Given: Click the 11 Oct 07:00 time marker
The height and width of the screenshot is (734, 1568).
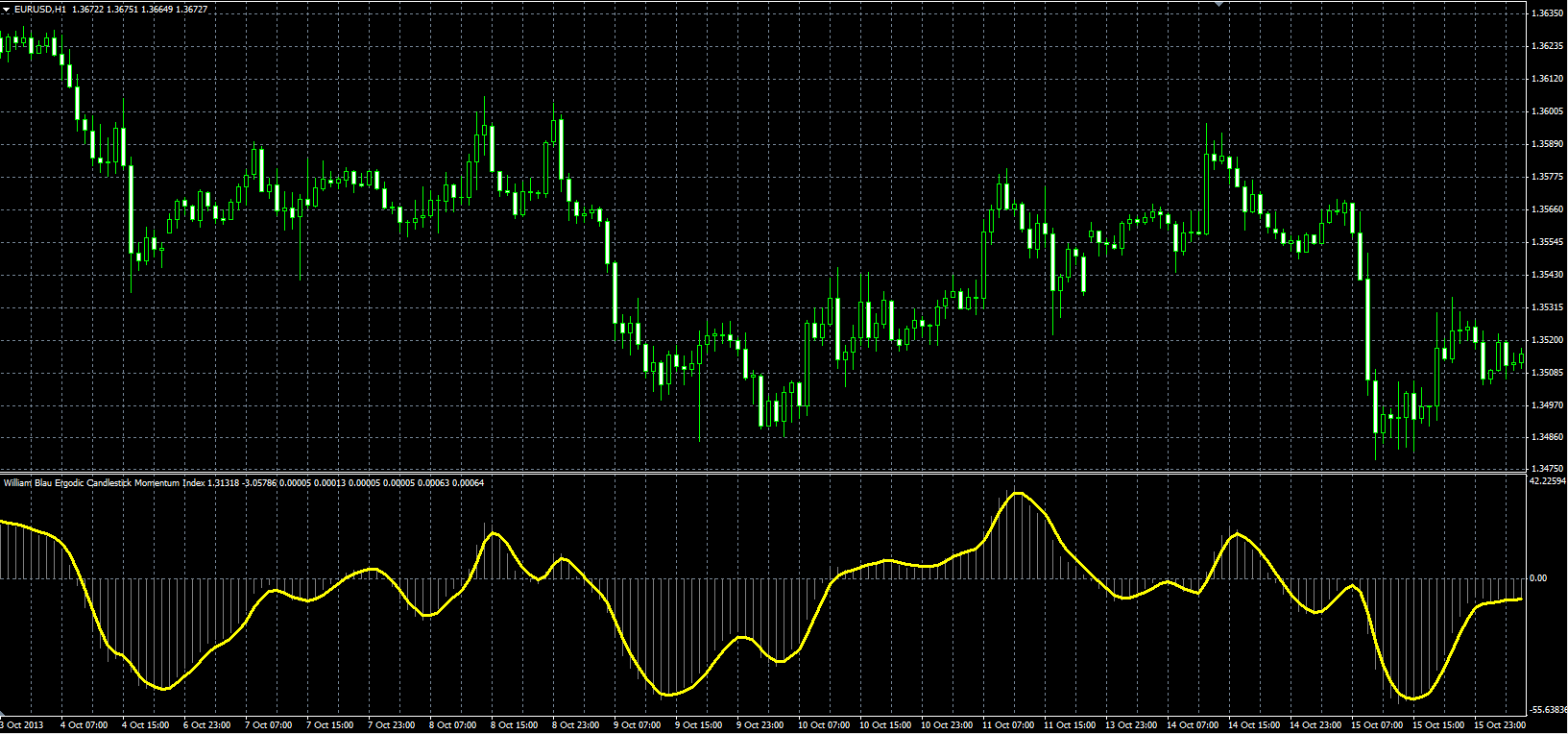Looking at the screenshot, I should (1008, 725).
